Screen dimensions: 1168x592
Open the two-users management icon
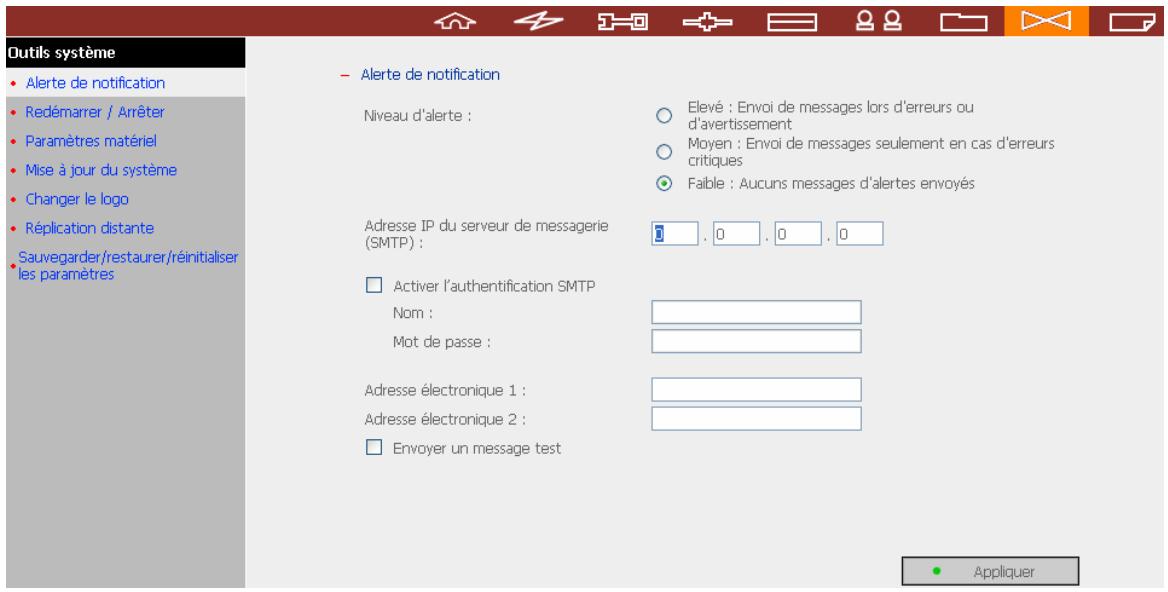click(878, 22)
